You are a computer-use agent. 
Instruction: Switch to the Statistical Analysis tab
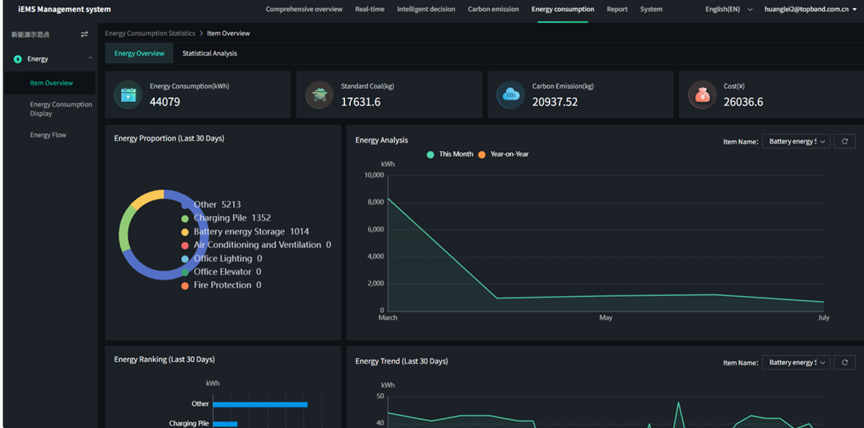pos(209,53)
